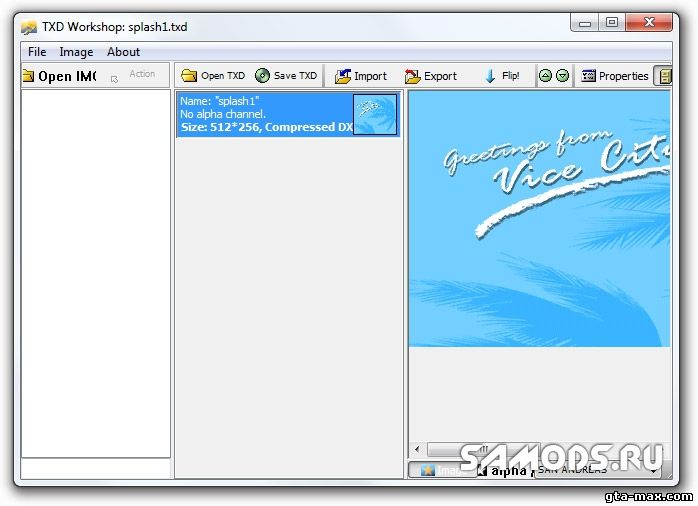Open the File menu
698x506 pixels.
point(37,52)
